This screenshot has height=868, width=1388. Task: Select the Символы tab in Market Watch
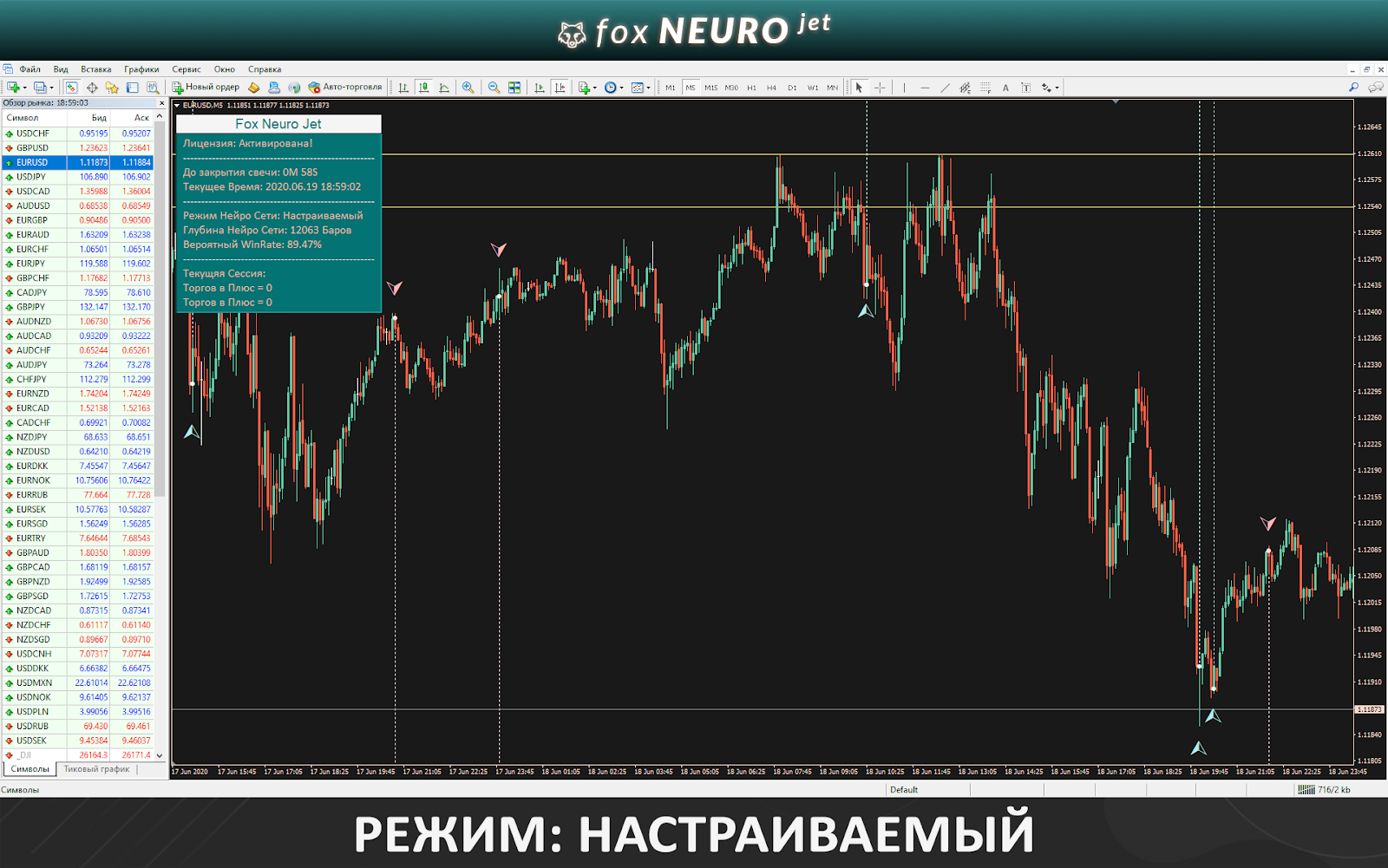(30, 769)
